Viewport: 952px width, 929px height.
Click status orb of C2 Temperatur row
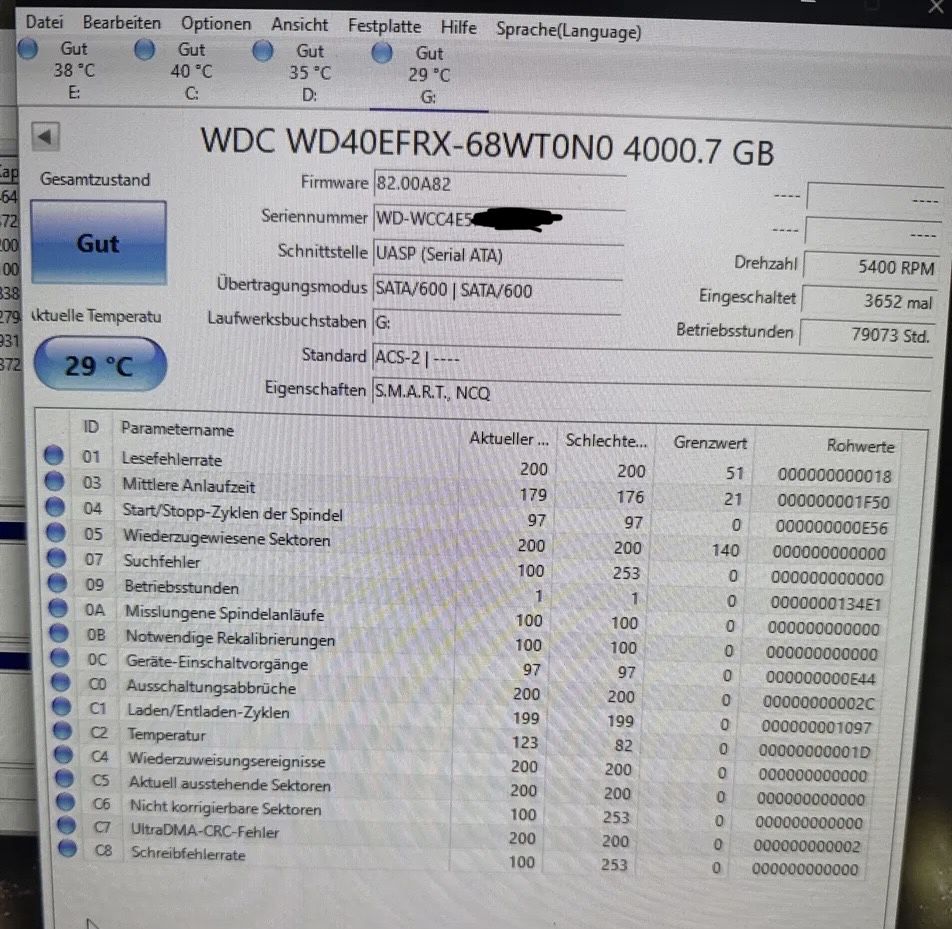click(63, 730)
